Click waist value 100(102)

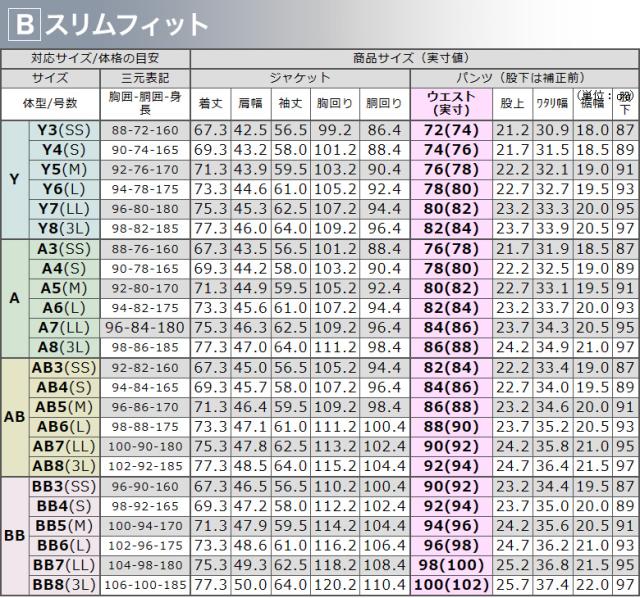(x=451, y=585)
